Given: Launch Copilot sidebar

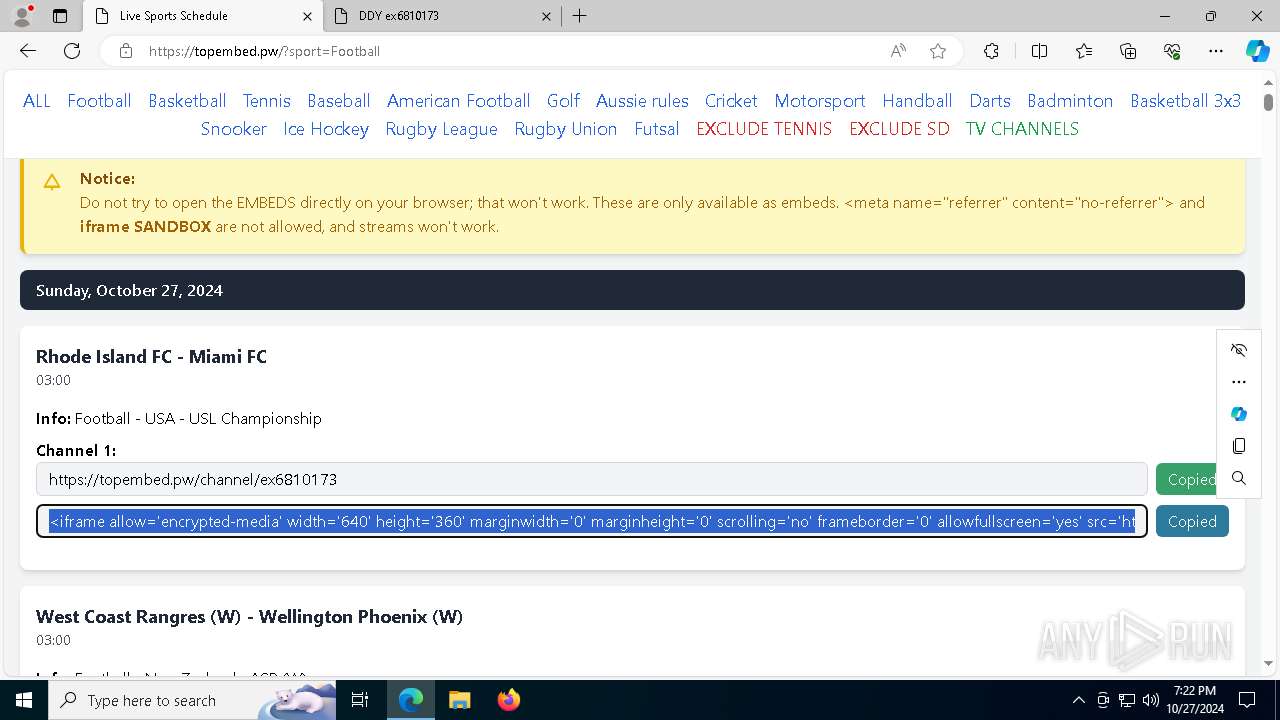Looking at the screenshot, I should click(x=1257, y=51).
